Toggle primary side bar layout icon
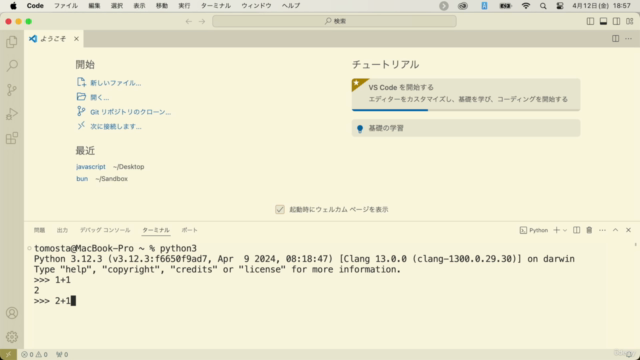The height and width of the screenshot is (360, 640). click(x=590, y=21)
